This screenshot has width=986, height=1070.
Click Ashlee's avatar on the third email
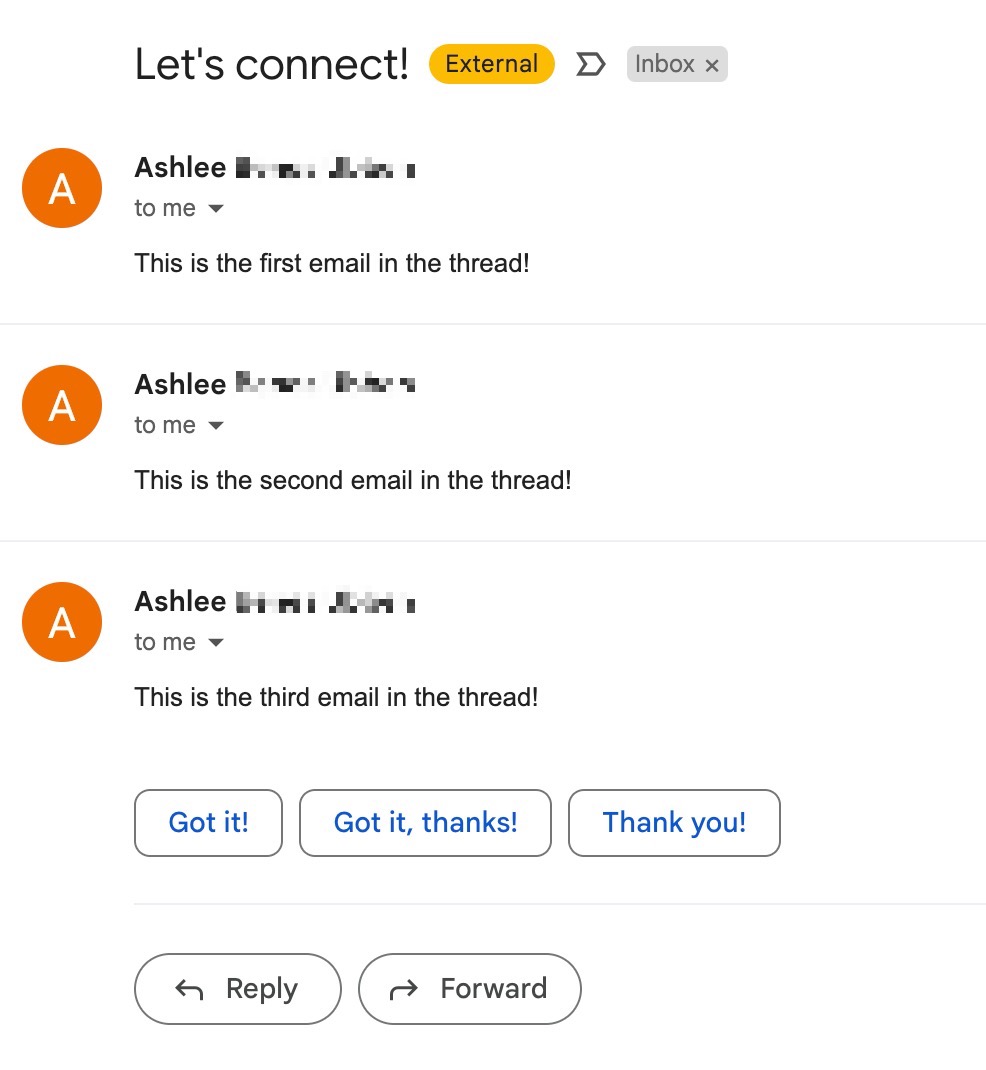(x=61, y=622)
